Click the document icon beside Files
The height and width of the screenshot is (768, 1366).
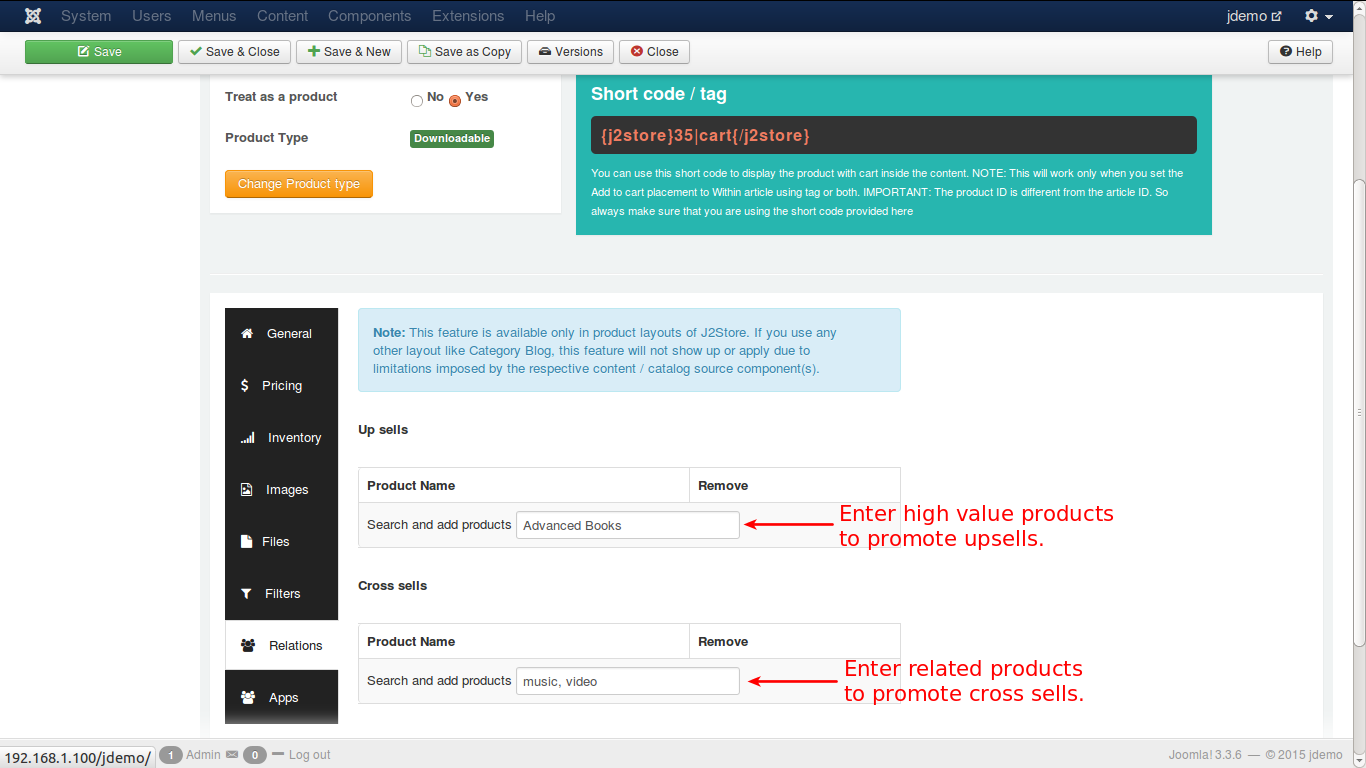click(x=246, y=542)
